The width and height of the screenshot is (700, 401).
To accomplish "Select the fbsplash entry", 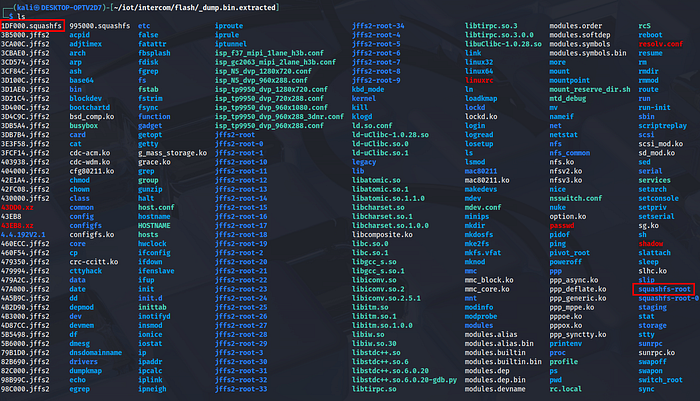I will click(154, 53).
